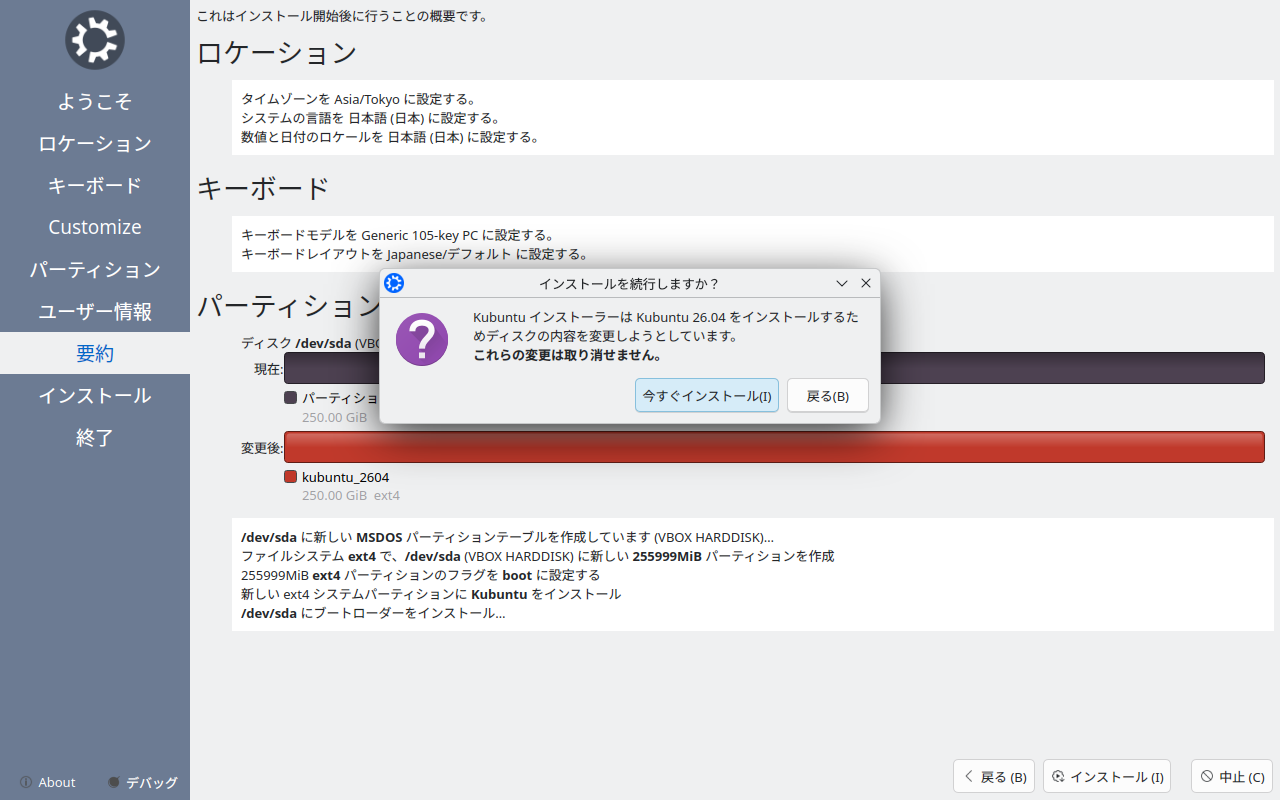Click the overview sentence at the top
This screenshot has width=1280, height=800.
pyautogui.click(x=342, y=16)
